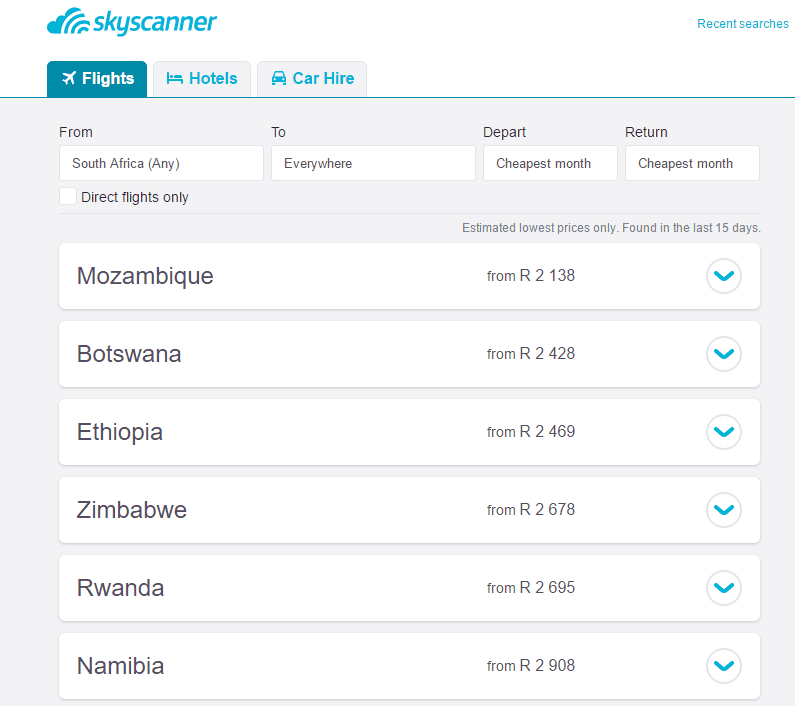The image size is (795, 706).
Task: Switch to the Hotels tab
Action: tap(202, 79)
